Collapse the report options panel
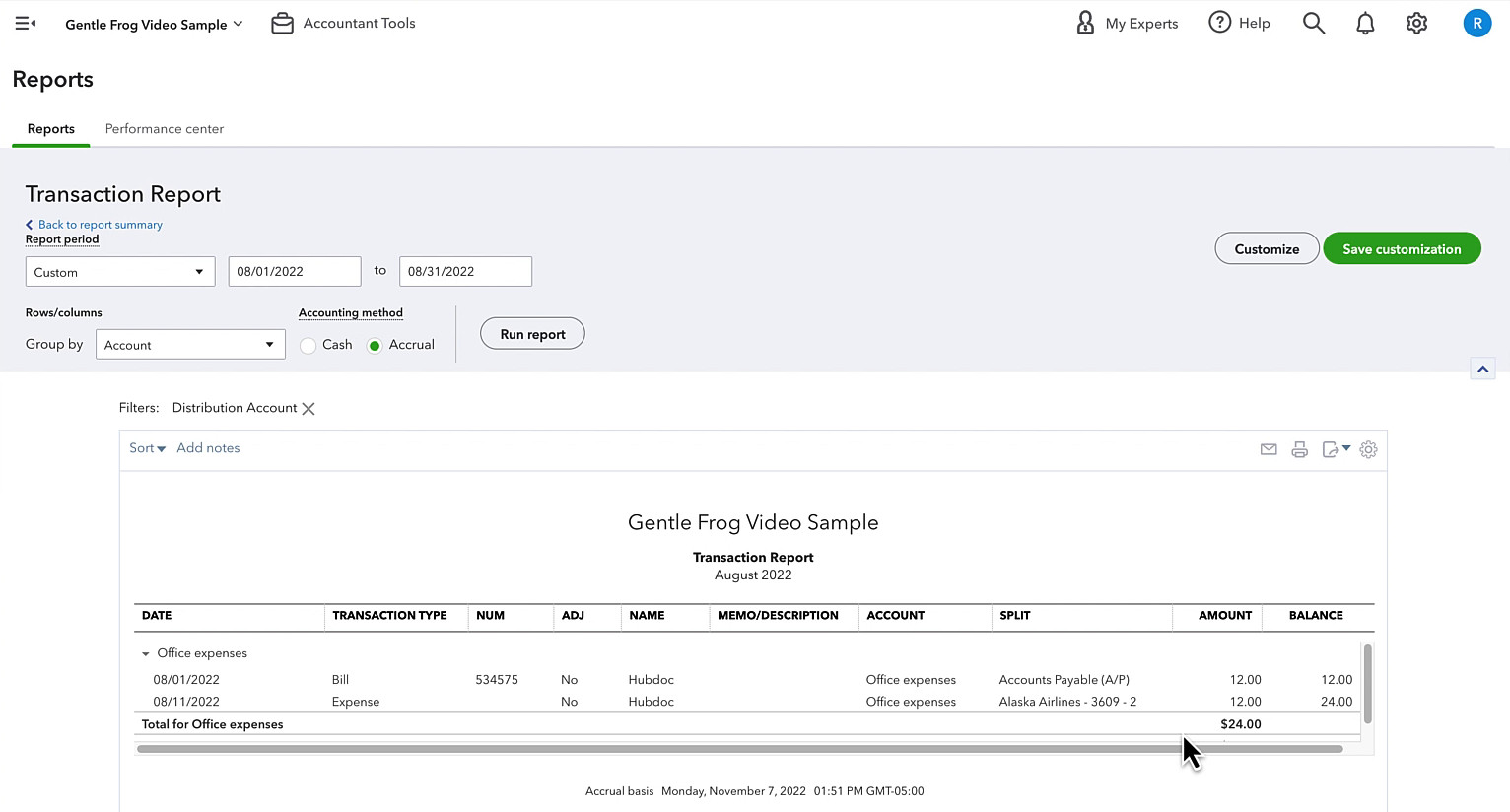This screenshot has height=812, width=1510. [1482, 369]
